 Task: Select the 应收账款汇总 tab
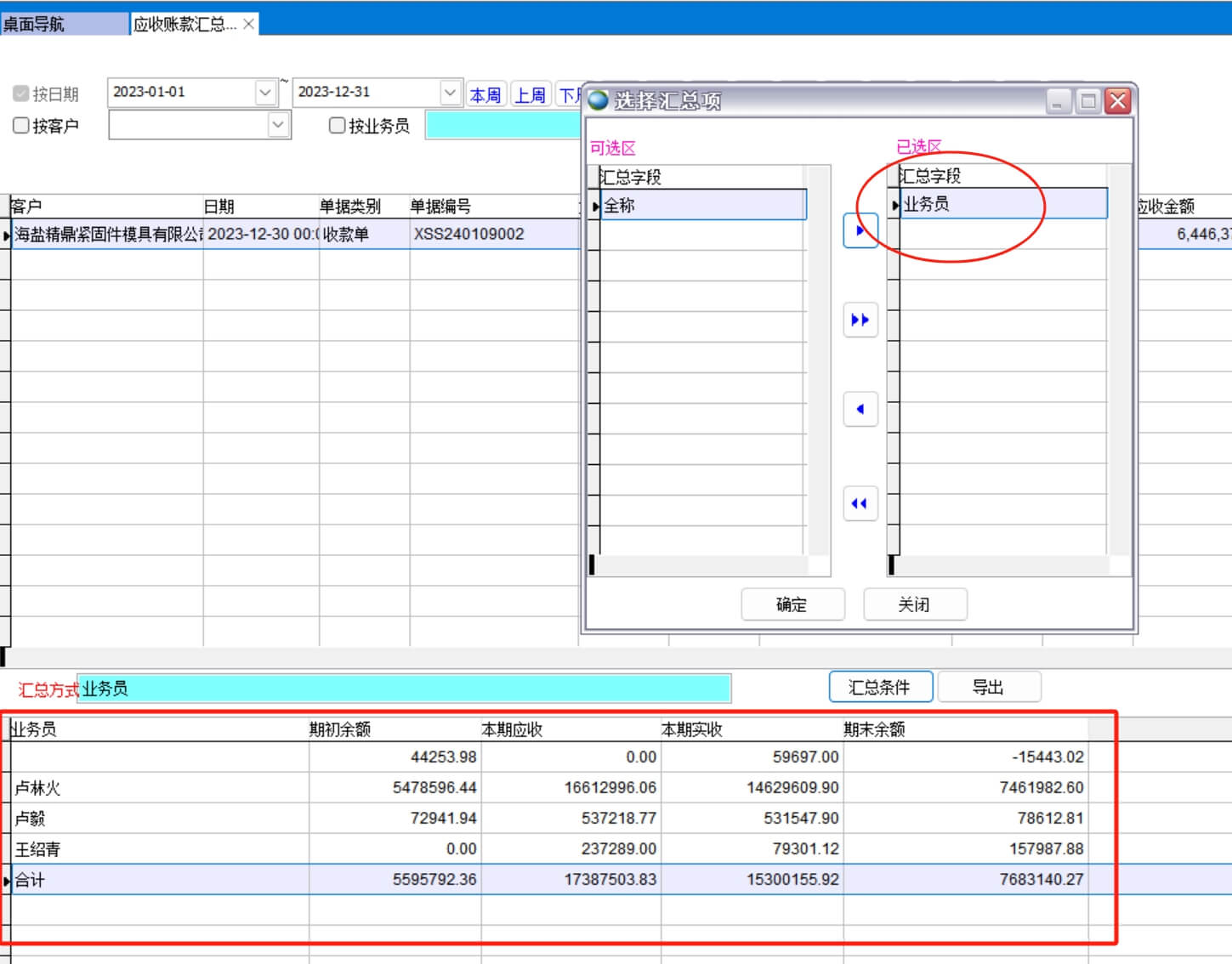[185, 24]
